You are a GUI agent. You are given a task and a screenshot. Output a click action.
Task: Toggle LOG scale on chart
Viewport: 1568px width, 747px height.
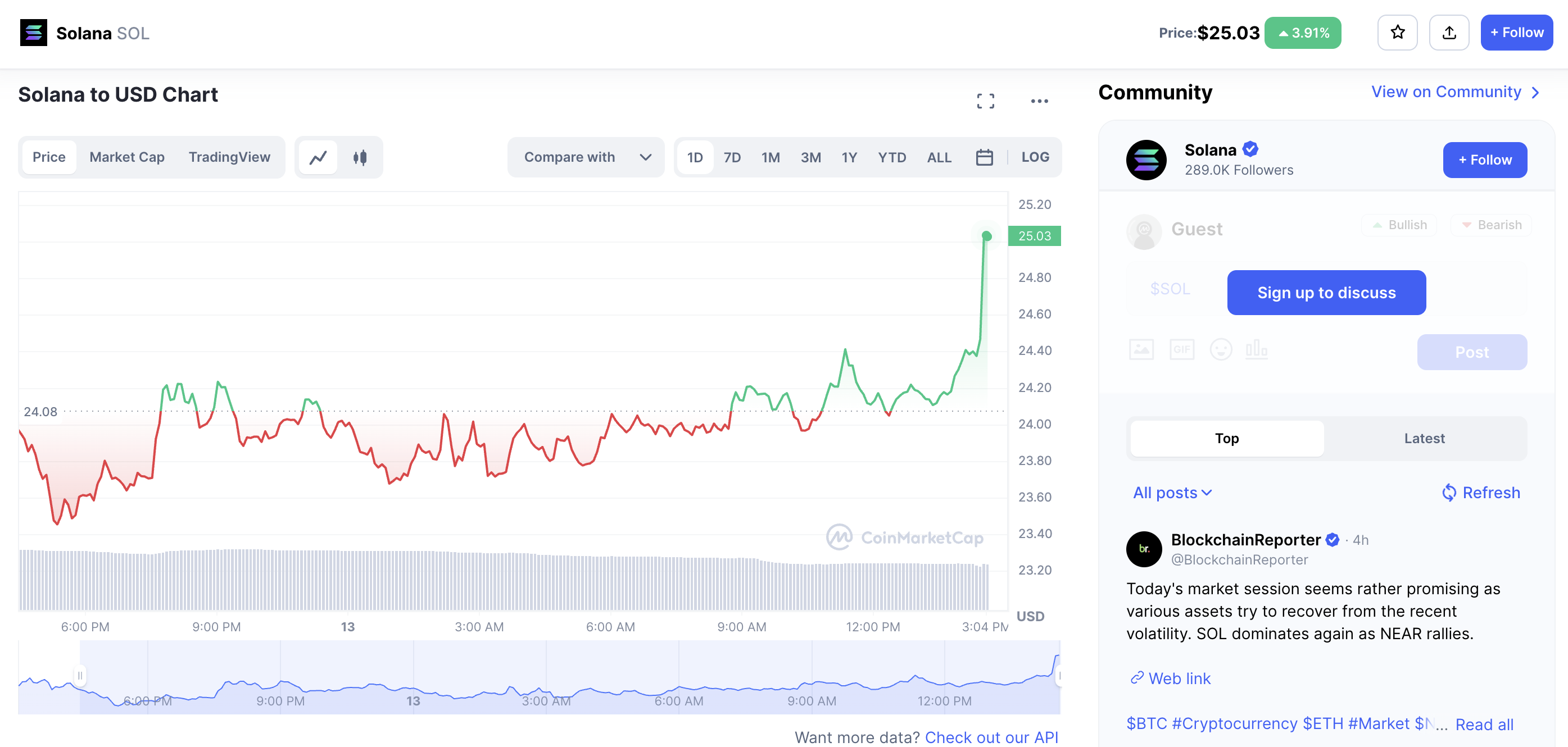click(1035, 157)
